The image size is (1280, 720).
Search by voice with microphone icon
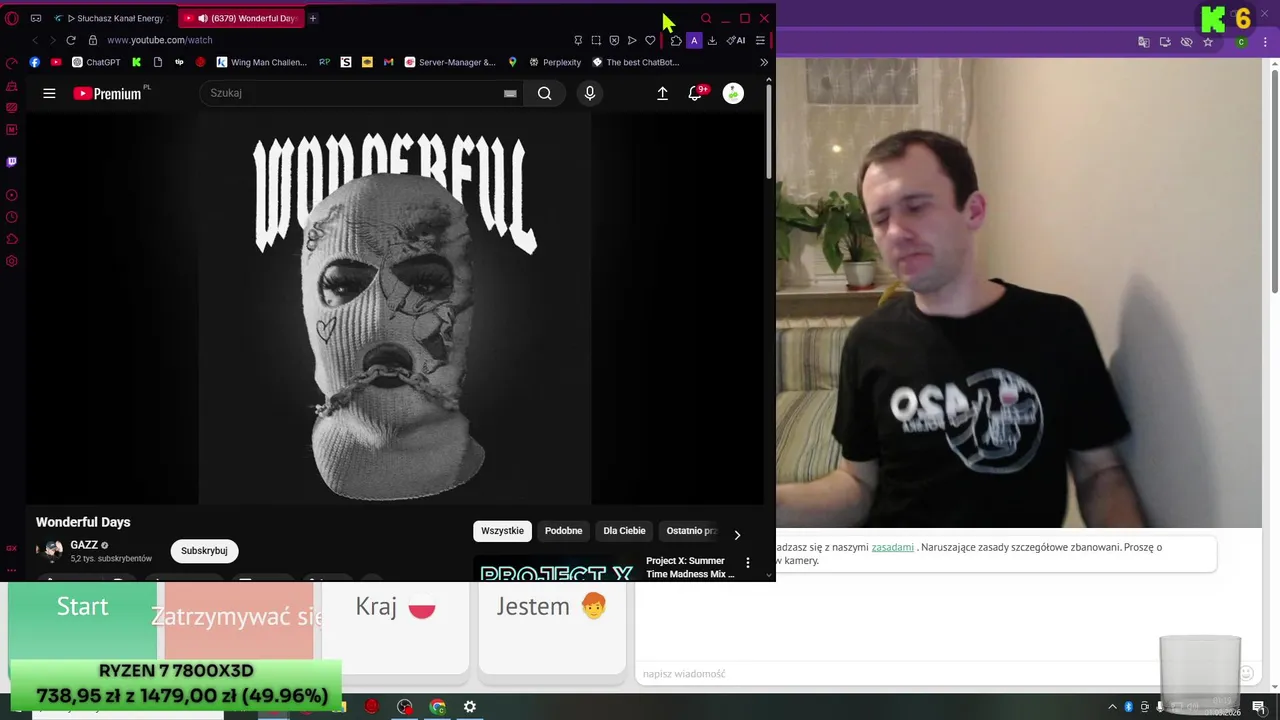pos(590,93)
